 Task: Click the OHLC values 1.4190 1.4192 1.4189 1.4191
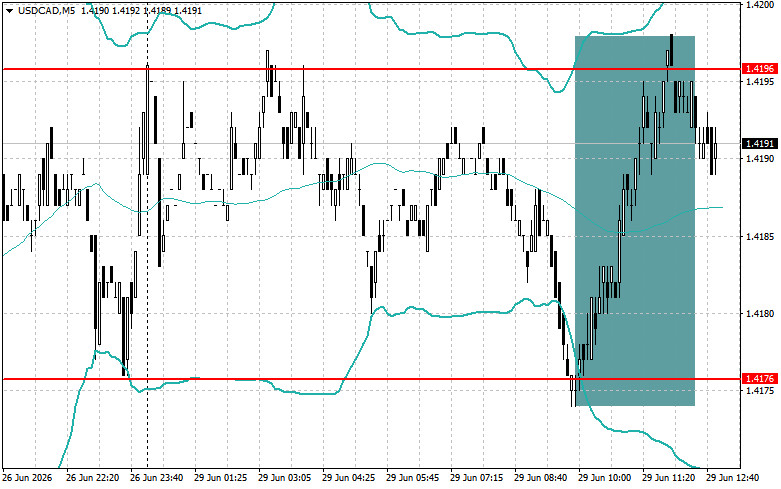click(x=141, y=10)
